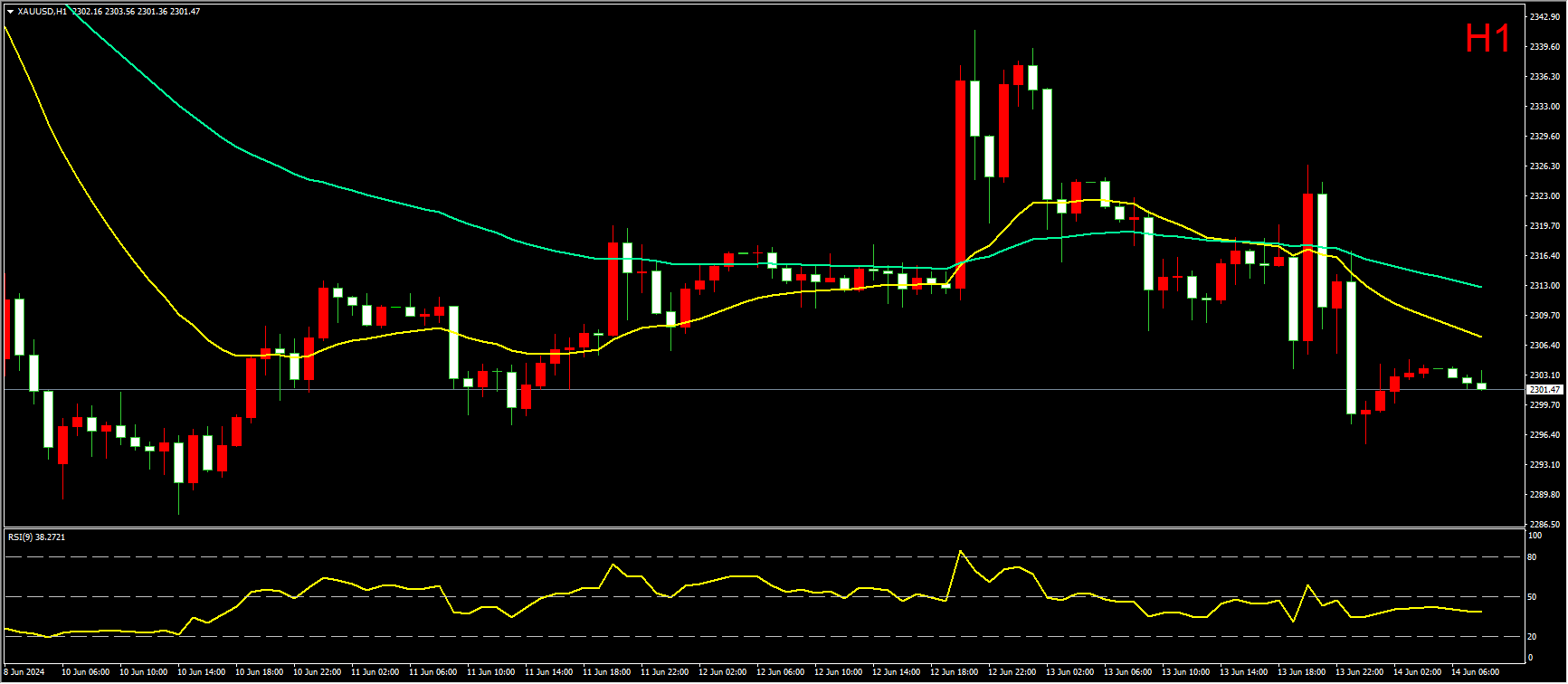Click the 12 Jun 22:00 time label
The height and width of the screenshot is (684, 1568).
point(1012,672)
